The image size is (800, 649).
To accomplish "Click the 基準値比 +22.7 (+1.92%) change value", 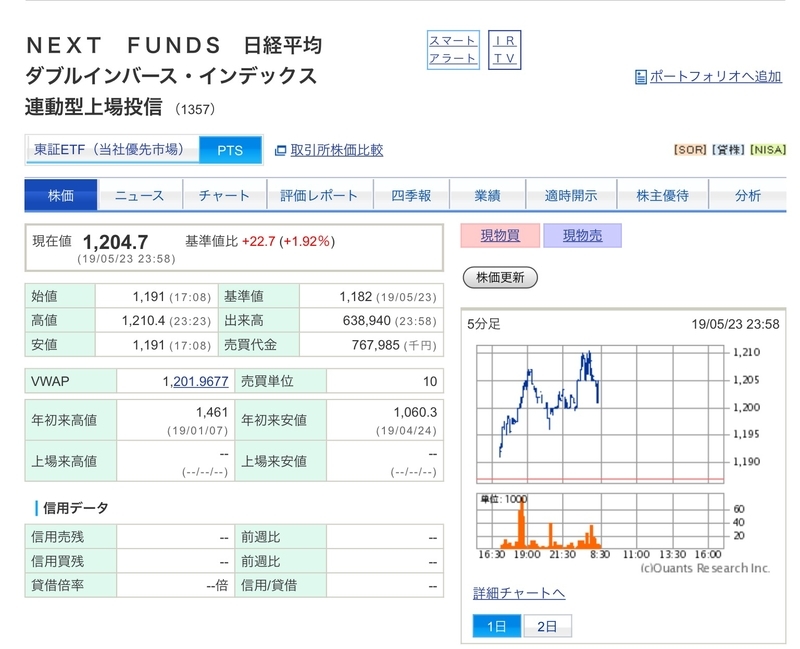I will (288, 241).
